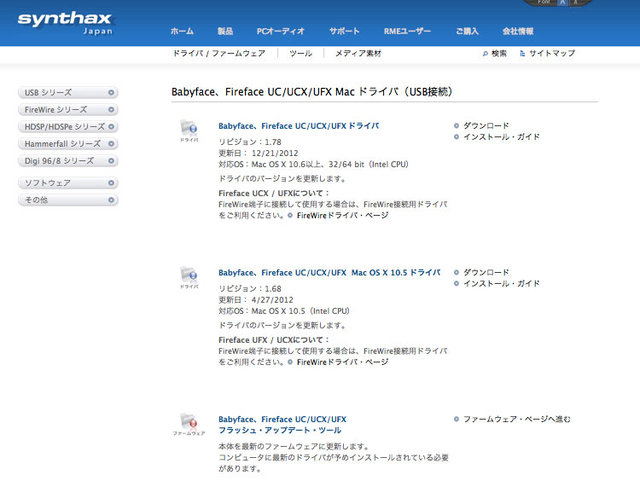The width and height of the screenshot is (640, 504).
Task: Click the text 本体を最新のファームウェアに更新します。
Action: 294,446
